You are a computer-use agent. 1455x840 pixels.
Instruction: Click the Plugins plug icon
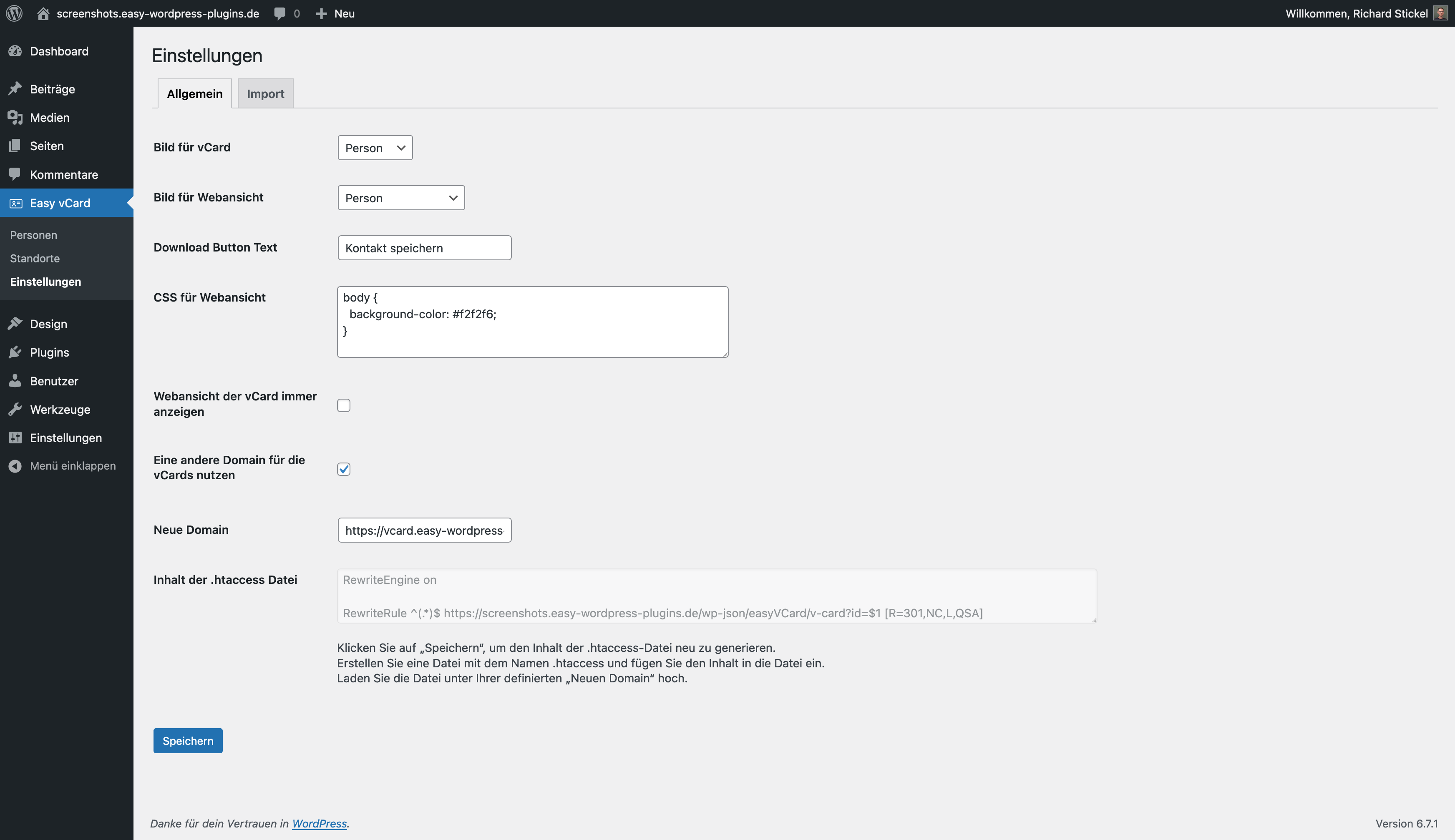pyautogui.click(x=15, y=352)
